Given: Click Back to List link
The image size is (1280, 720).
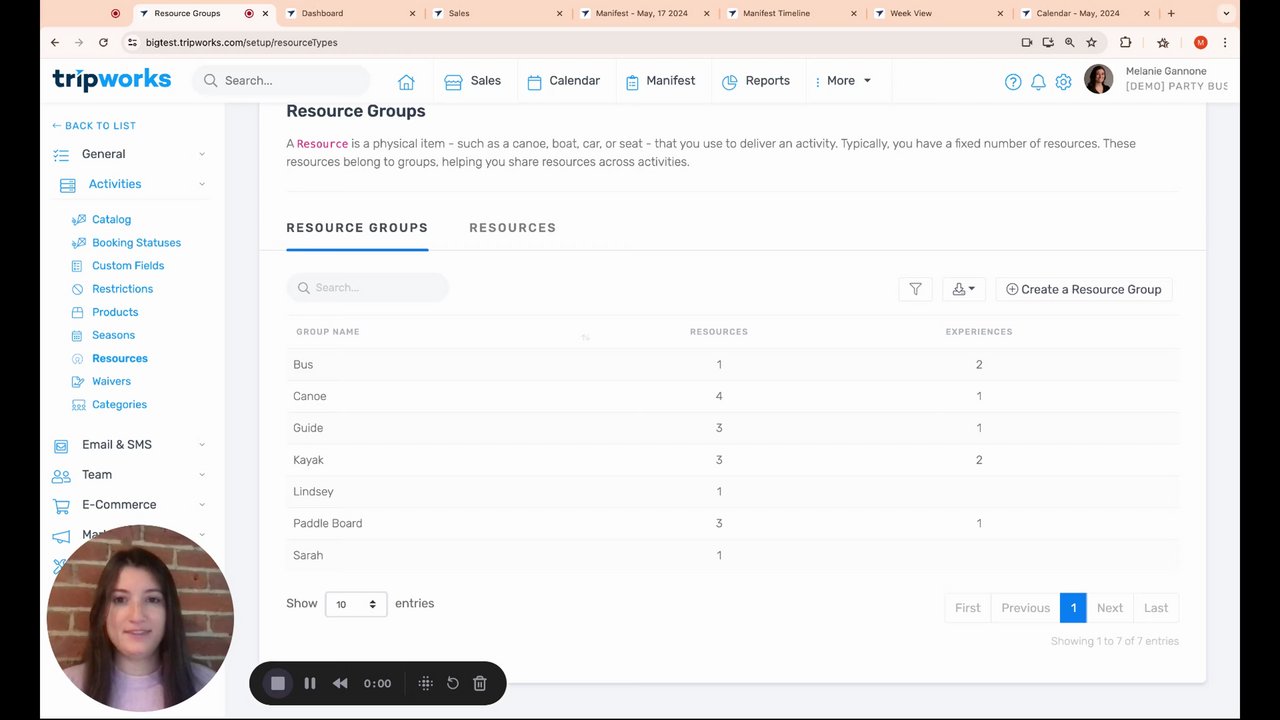Looking at the screenshot, I should [x=94, y=126].
